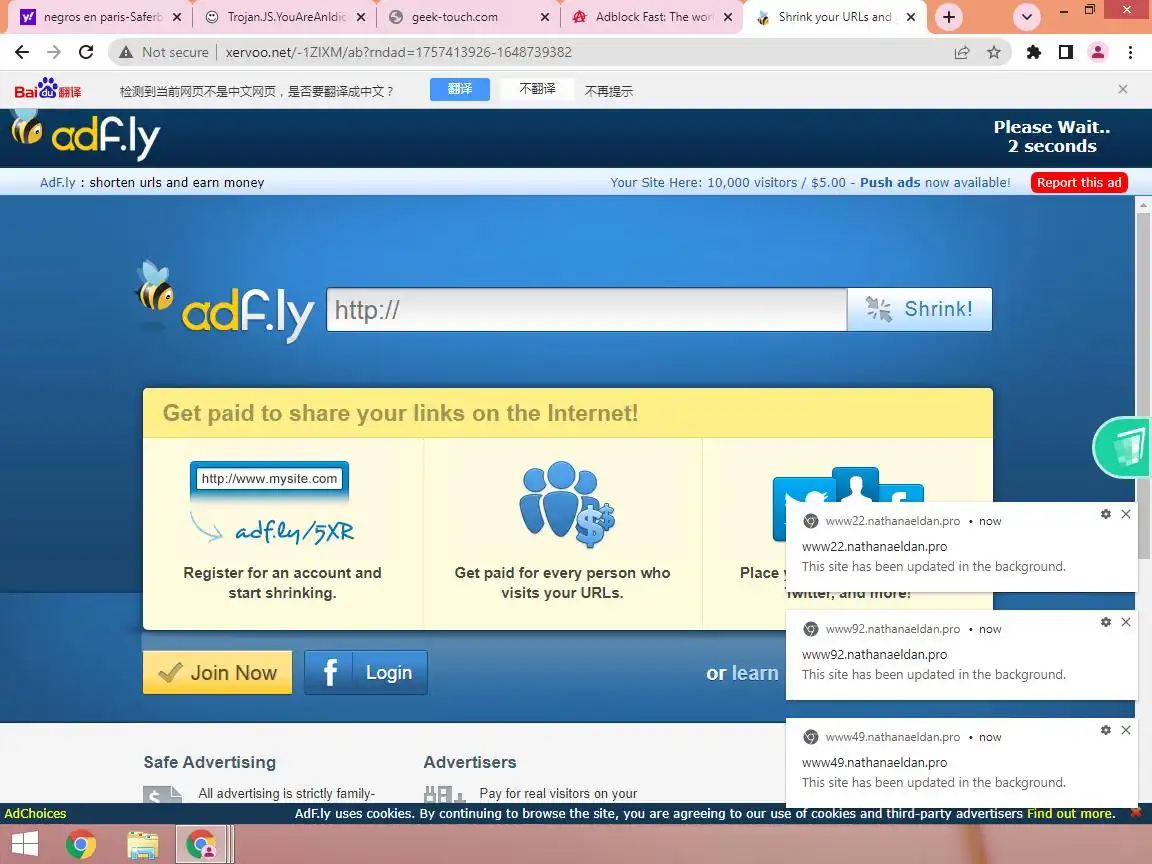Close the cookie notice bar
The height and width of the screenshot is (864, 1152).
pos(1135,813)
